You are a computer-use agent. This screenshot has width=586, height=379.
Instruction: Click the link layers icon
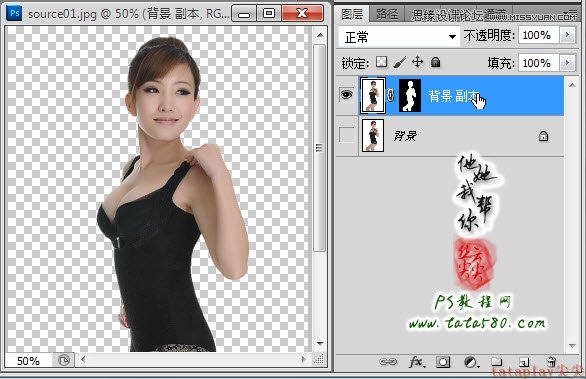pos(388,362)
